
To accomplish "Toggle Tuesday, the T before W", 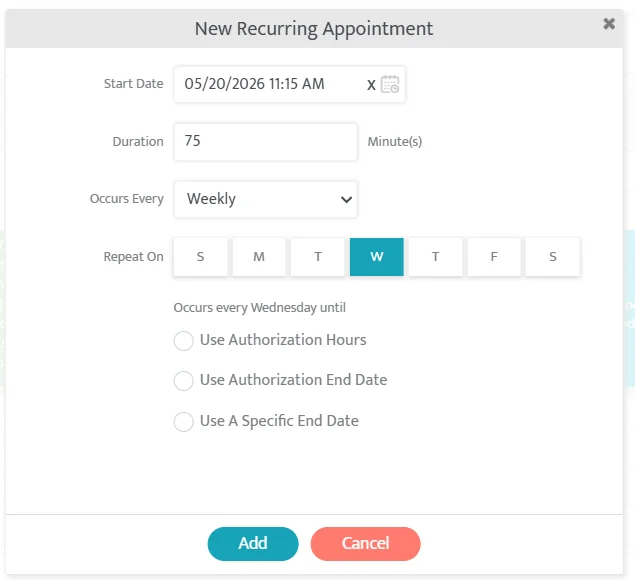I will (318, 257).
